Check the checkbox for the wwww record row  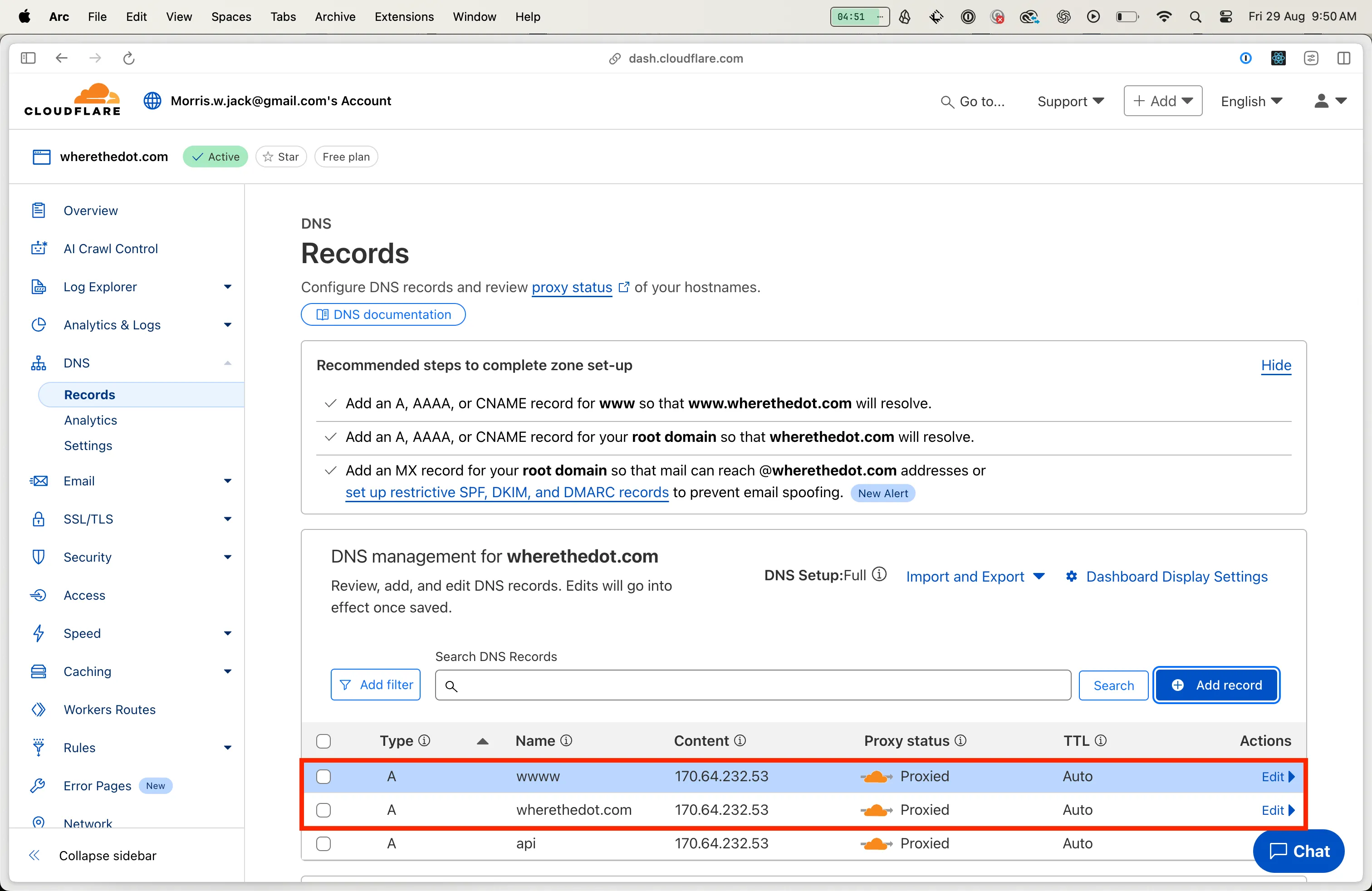[323, 776]
